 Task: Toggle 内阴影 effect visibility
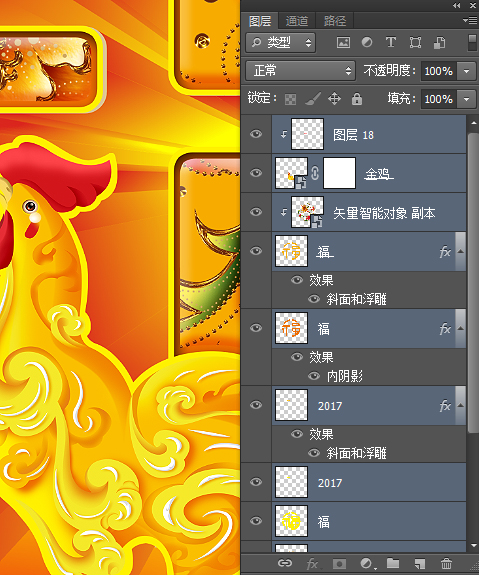[314, 376]
